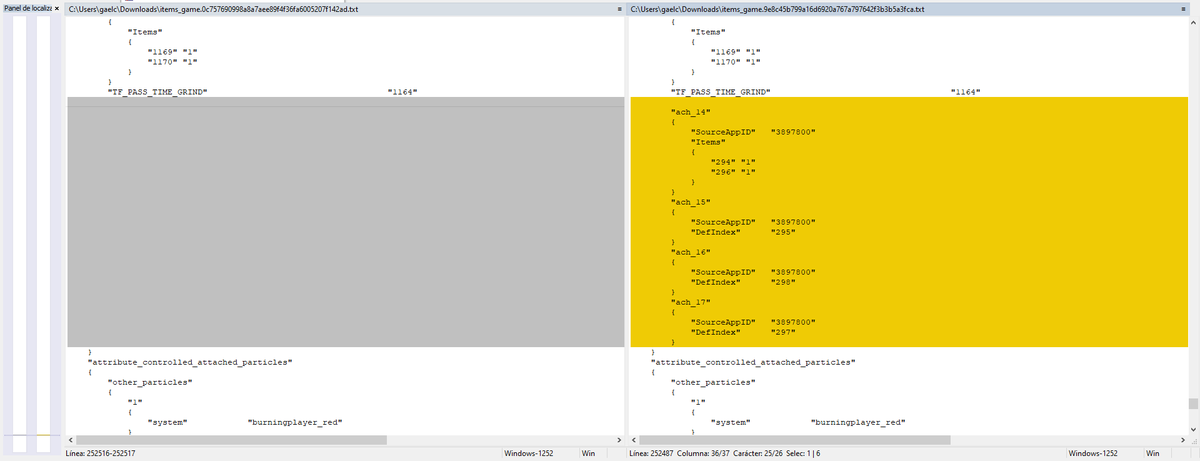Click DefIndex value "298"
The height and width of the screenshot is (461, 1200).
784,281
